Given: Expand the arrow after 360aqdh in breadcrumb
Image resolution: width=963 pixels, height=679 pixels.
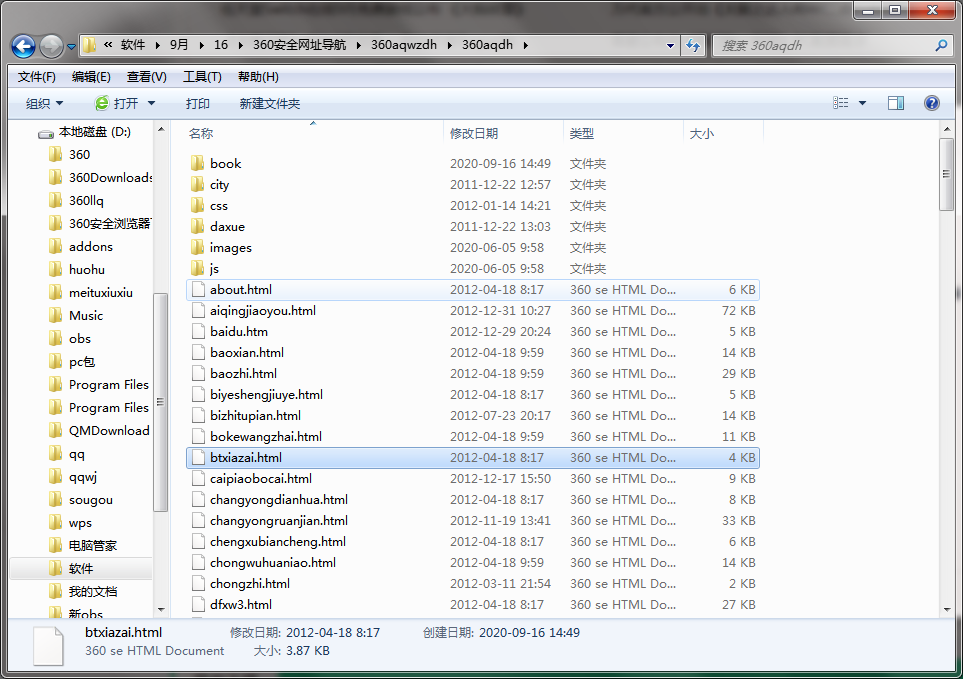Looking at the screenshot, I should (x=526, y=45).
